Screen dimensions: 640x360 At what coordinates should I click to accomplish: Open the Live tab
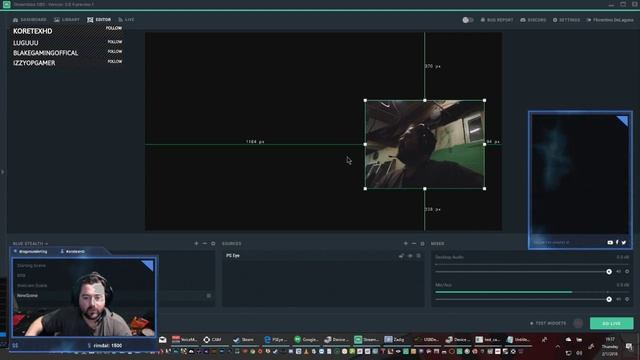coord(126,20)
